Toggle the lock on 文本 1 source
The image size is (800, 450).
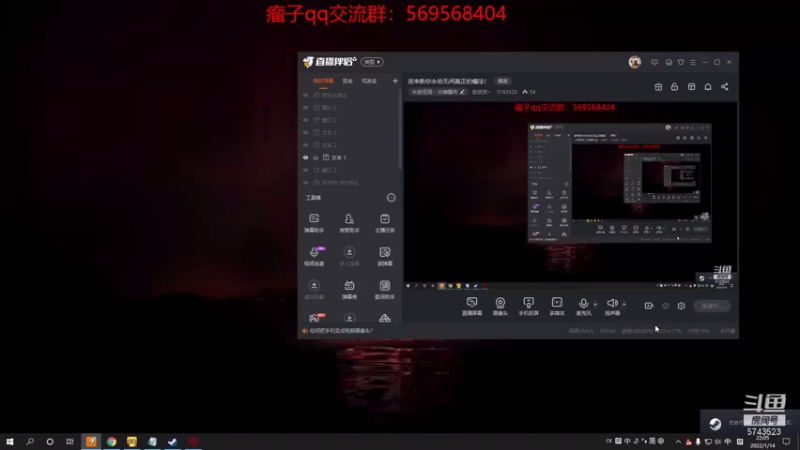(x=316, y=158)
